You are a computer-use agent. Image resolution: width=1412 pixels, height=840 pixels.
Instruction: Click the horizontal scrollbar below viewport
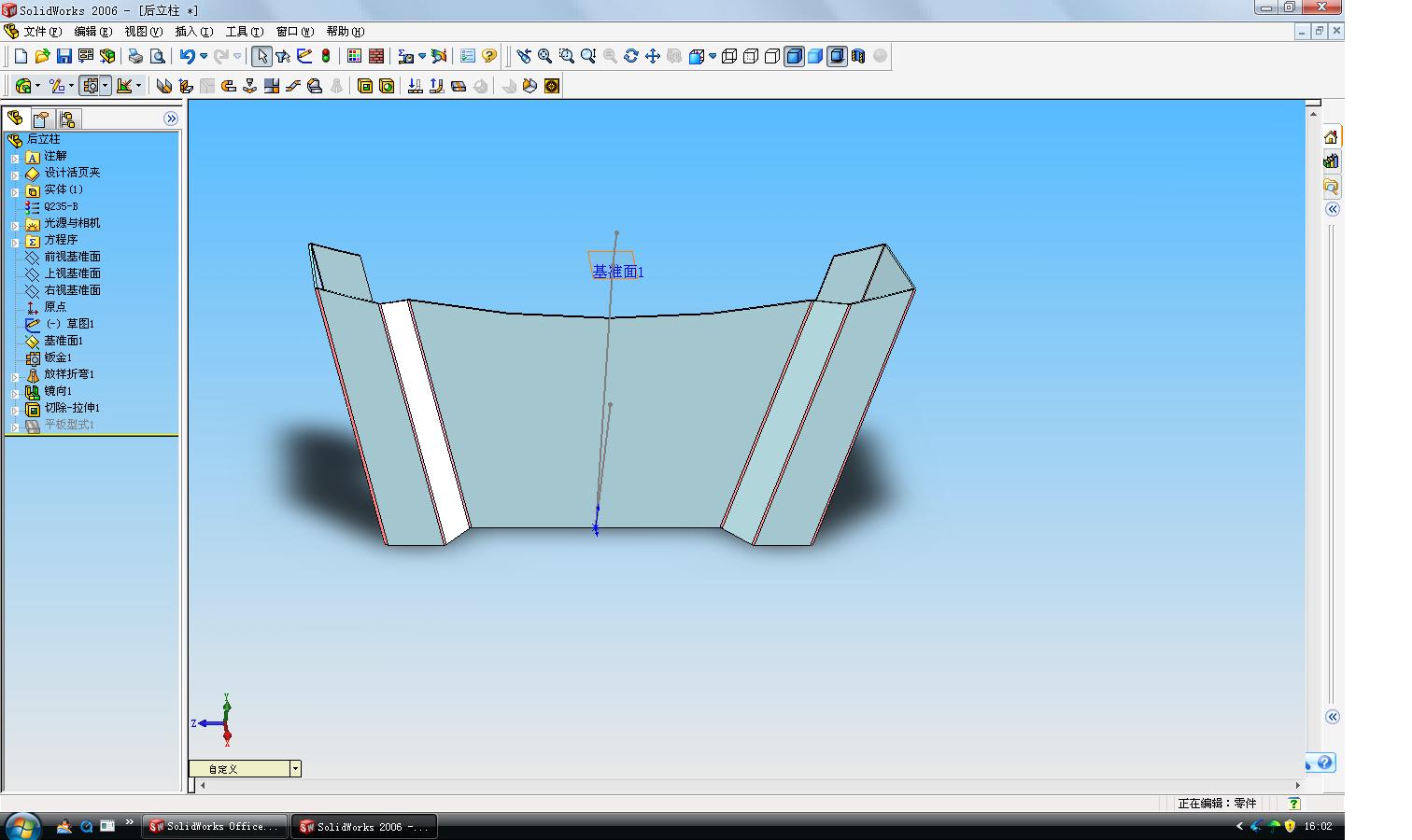pyautogui.click(x=747, y=785)
